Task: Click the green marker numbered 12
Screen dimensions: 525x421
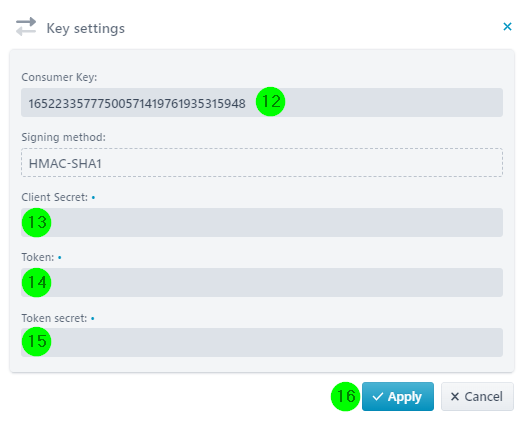Action: [x=270, y=101]
